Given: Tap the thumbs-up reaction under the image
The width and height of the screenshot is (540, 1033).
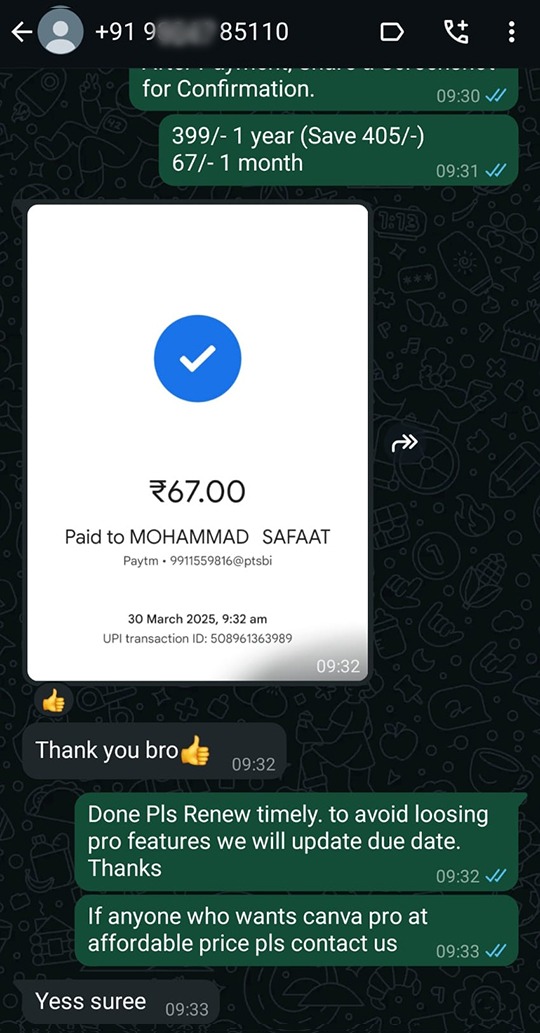Looking at the screenshot, I should point(53,702).
